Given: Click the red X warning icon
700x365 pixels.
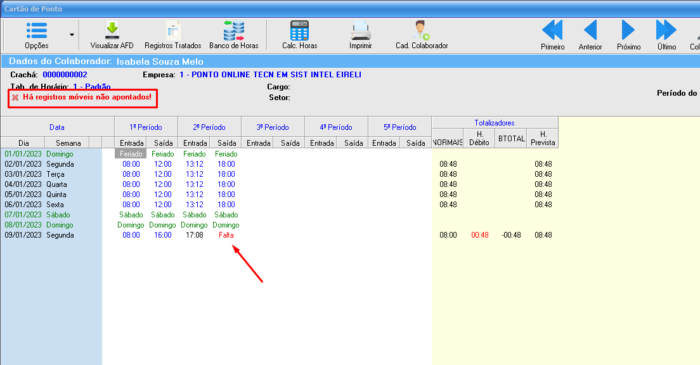Looking at the screenshot, I should pos(15,97).
